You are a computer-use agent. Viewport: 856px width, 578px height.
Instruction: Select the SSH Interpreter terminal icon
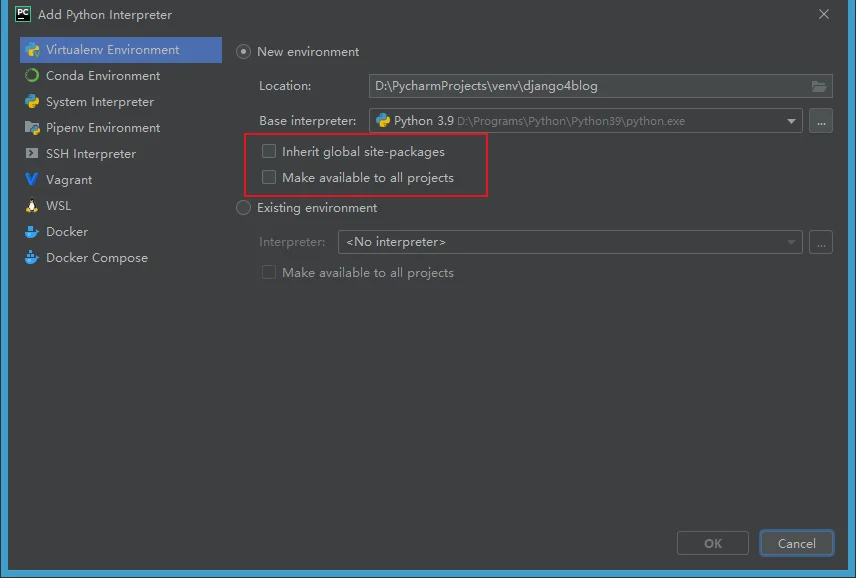[x=32, y=153]
